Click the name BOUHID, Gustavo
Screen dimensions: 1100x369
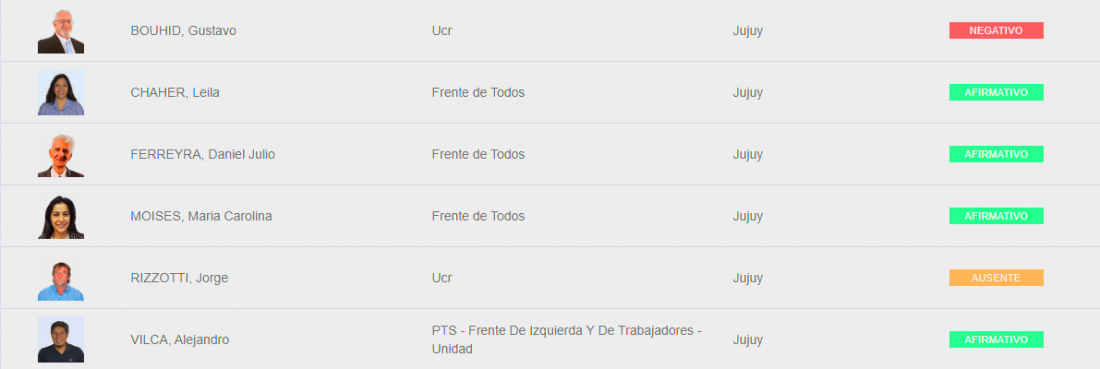pyautogui.click(x=183, y=31)
